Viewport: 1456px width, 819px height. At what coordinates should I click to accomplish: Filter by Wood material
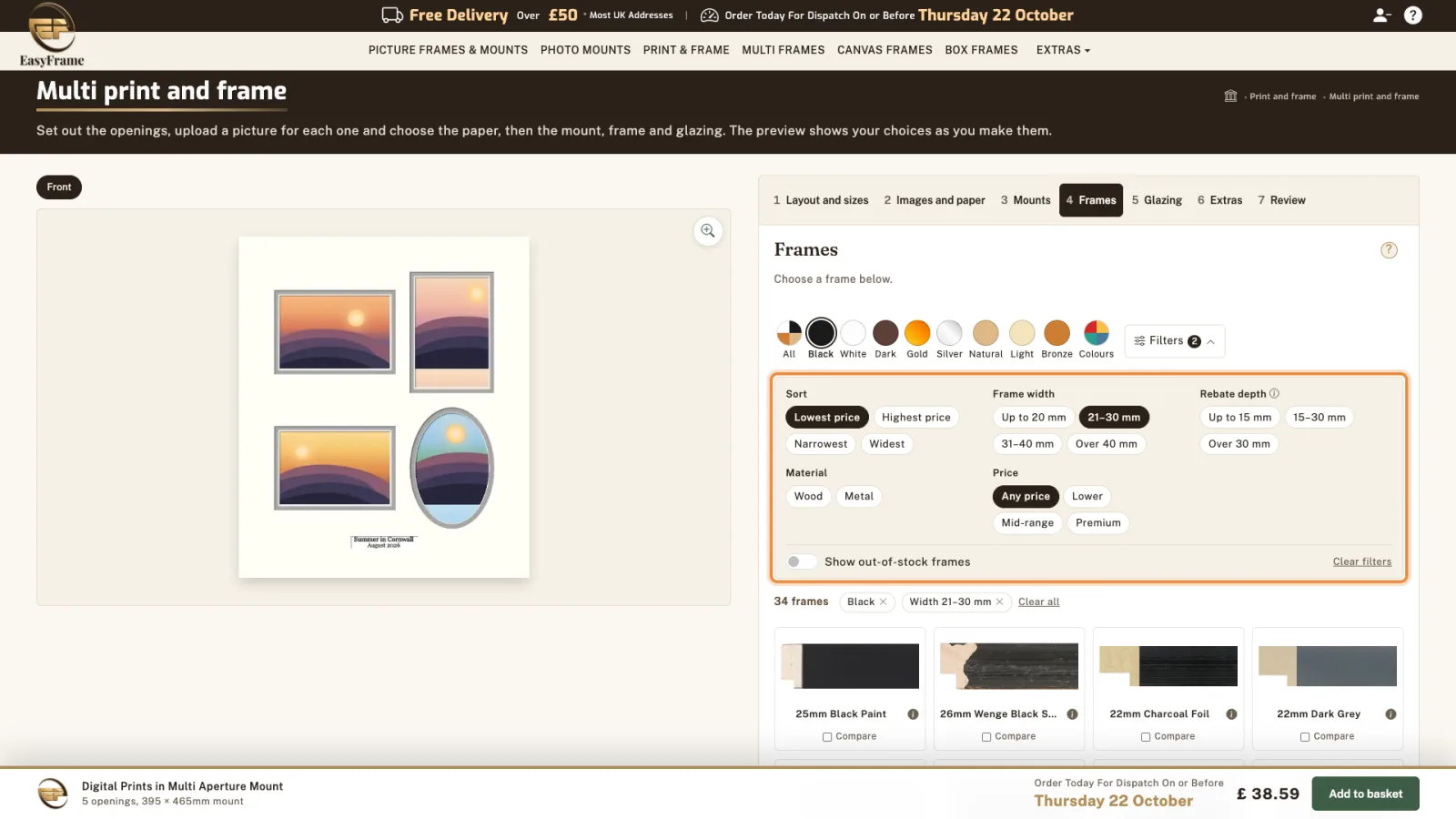pyautogui.click(x=808, y=497)
